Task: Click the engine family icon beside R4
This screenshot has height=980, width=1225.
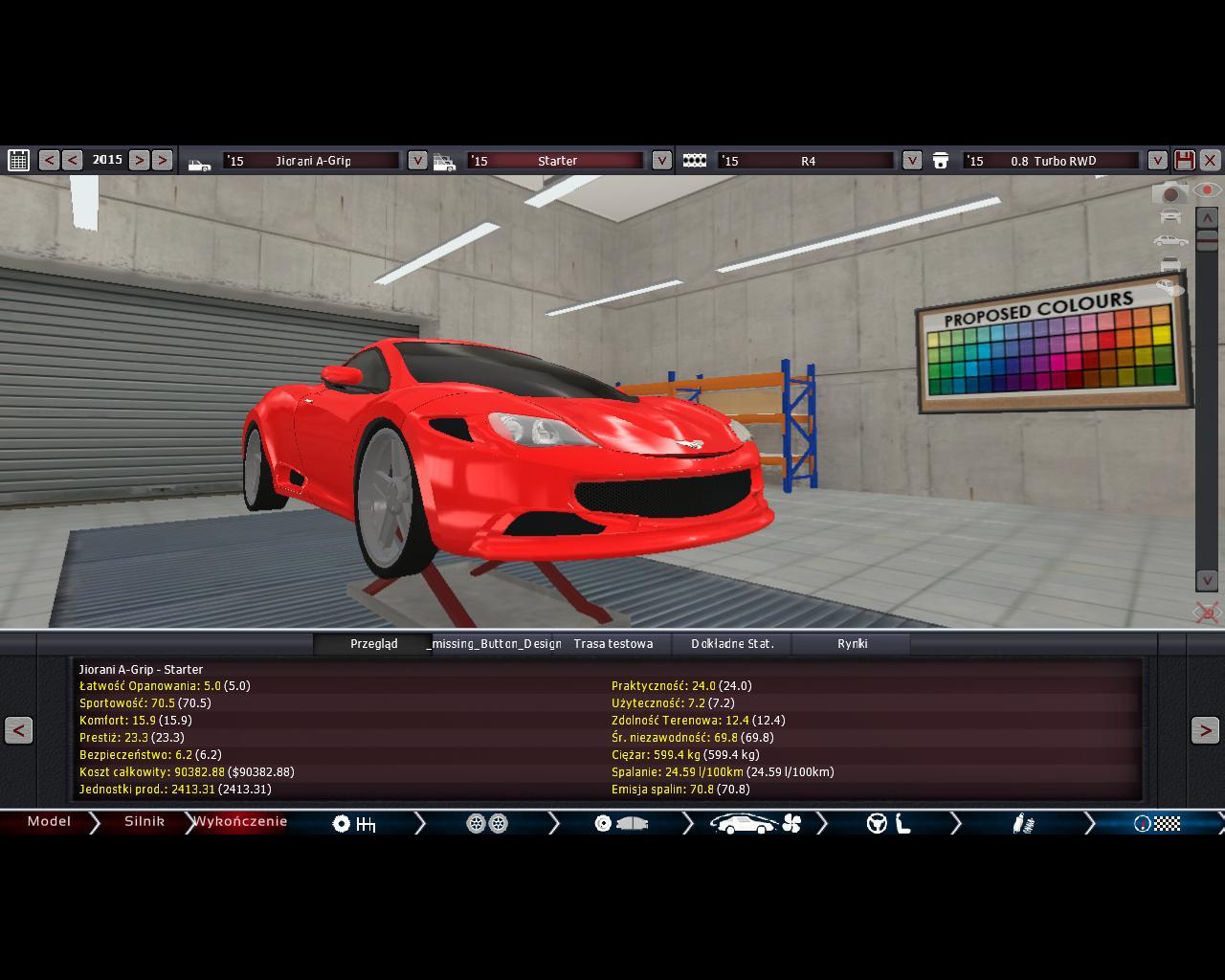Action: (695, 160)
